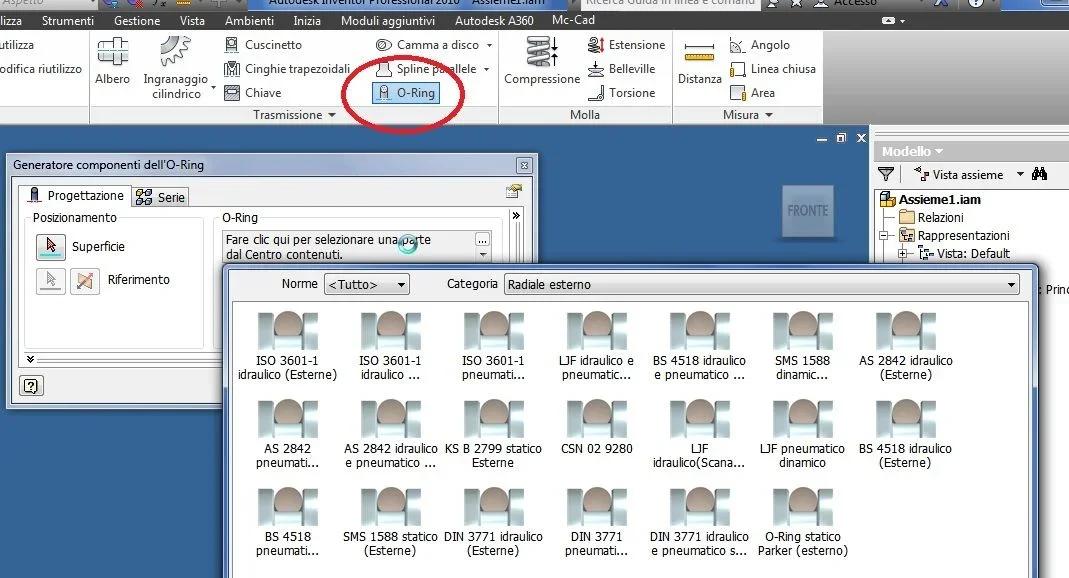Open Cinghie trapezoidali belt generator
This screenshot has height=578, width=1069.
click(x=287, y=69)
